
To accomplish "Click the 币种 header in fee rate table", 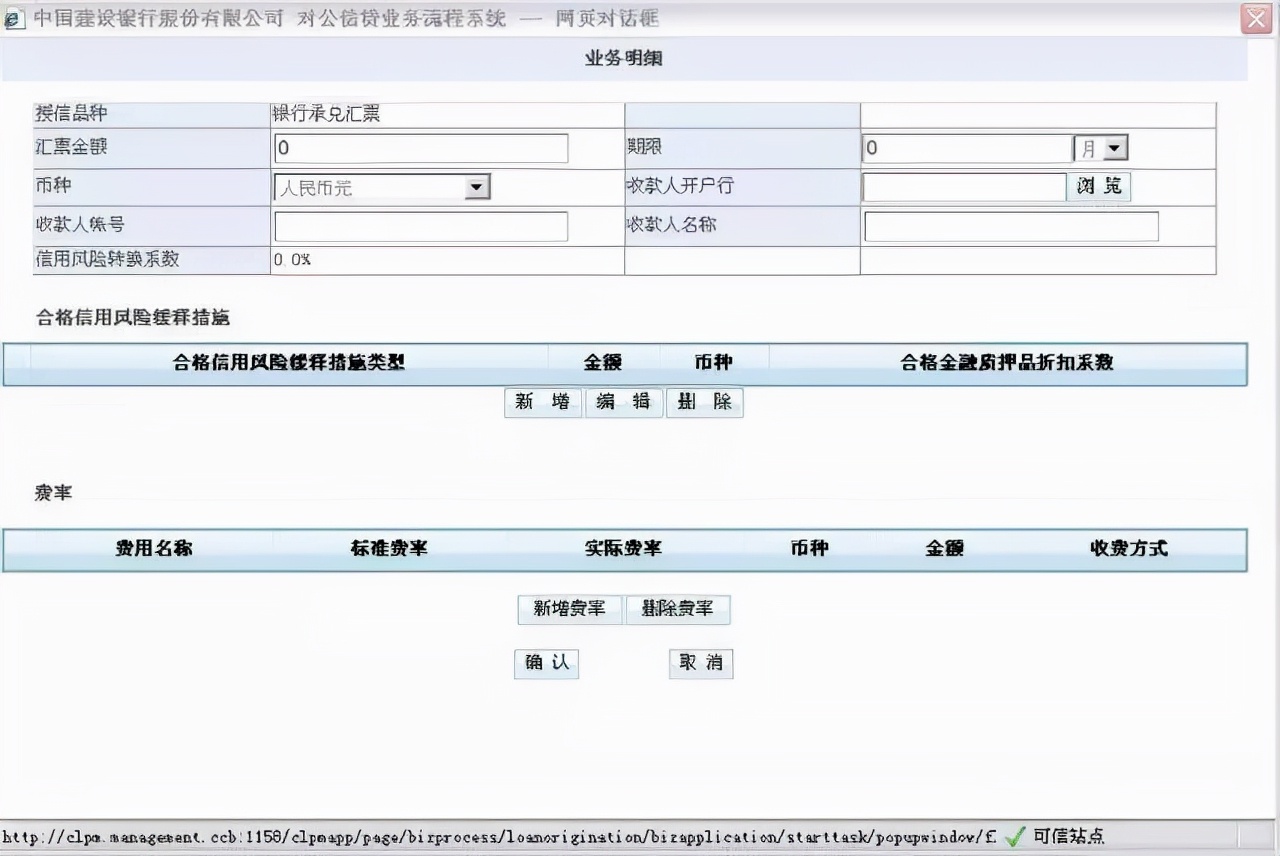I will (x=809, y=548).
